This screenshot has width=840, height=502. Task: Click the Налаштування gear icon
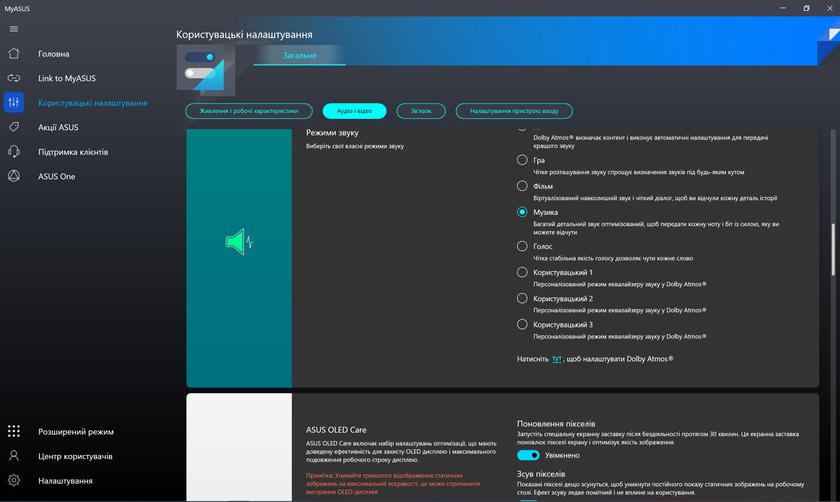point(14,481)
